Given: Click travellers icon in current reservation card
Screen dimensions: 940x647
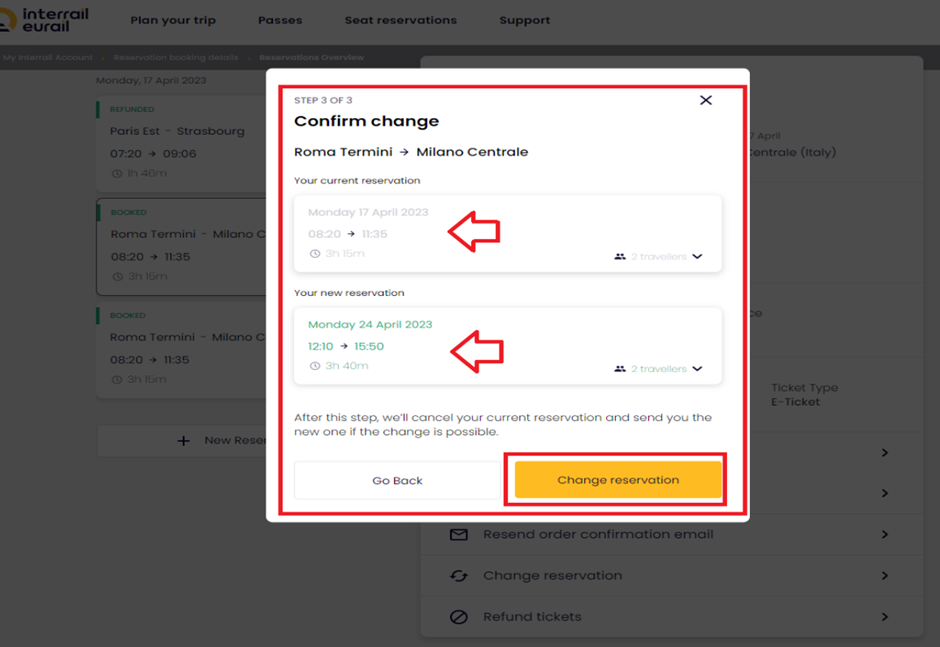Looking at the screenshot, I should (620, 257).
